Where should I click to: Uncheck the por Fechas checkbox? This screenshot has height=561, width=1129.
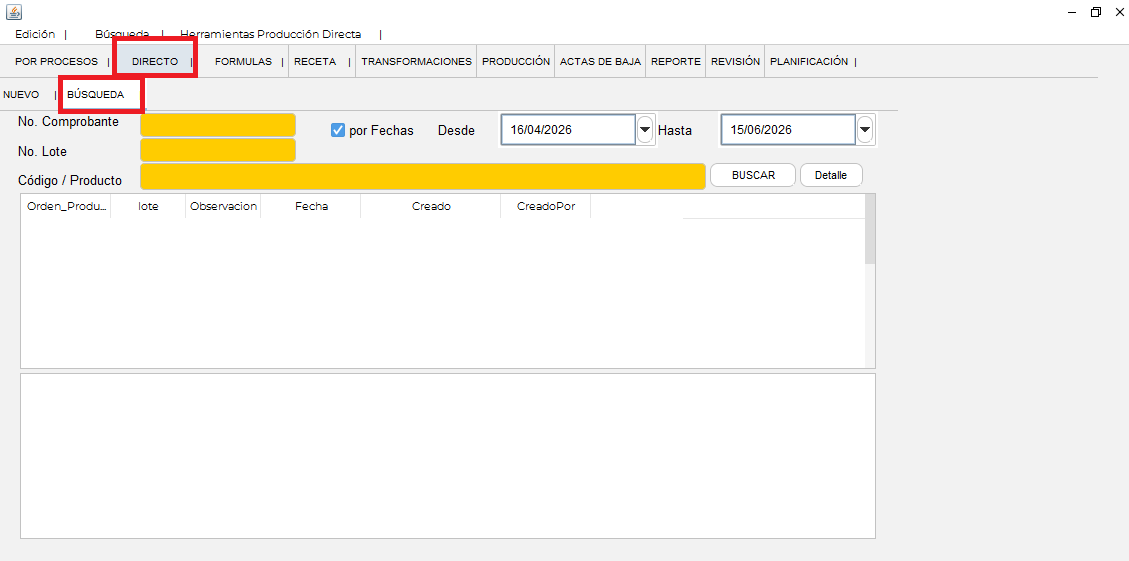click(x=338, y=130)
